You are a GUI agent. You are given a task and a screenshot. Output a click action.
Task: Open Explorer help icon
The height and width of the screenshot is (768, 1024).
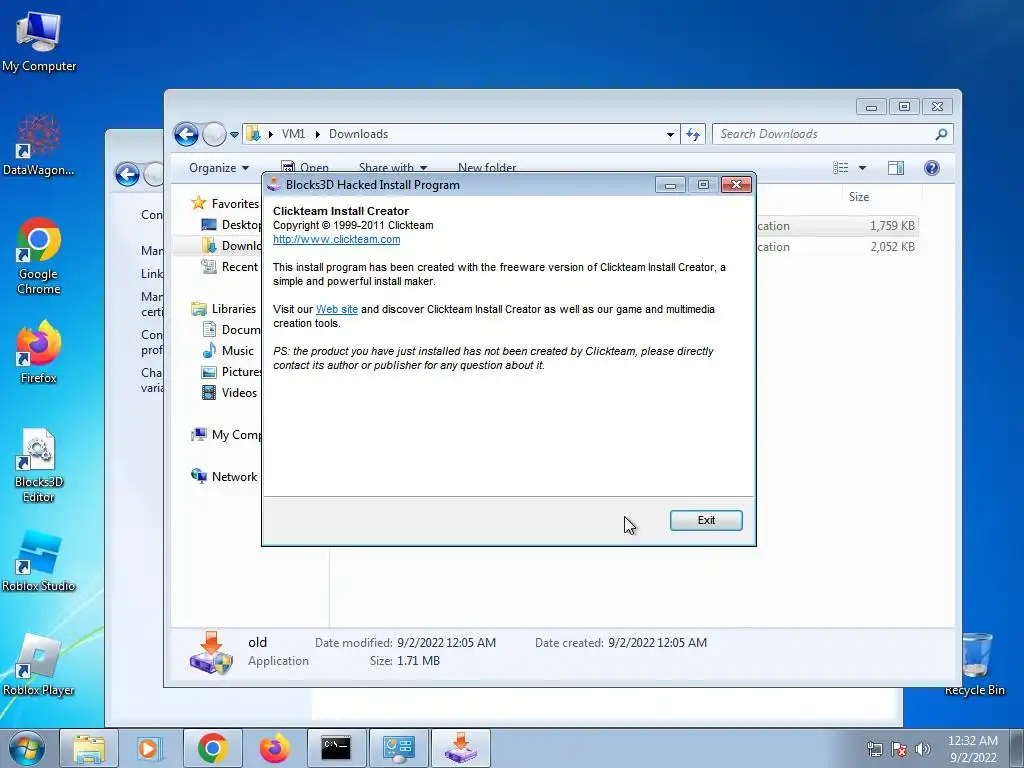point(932,168)
